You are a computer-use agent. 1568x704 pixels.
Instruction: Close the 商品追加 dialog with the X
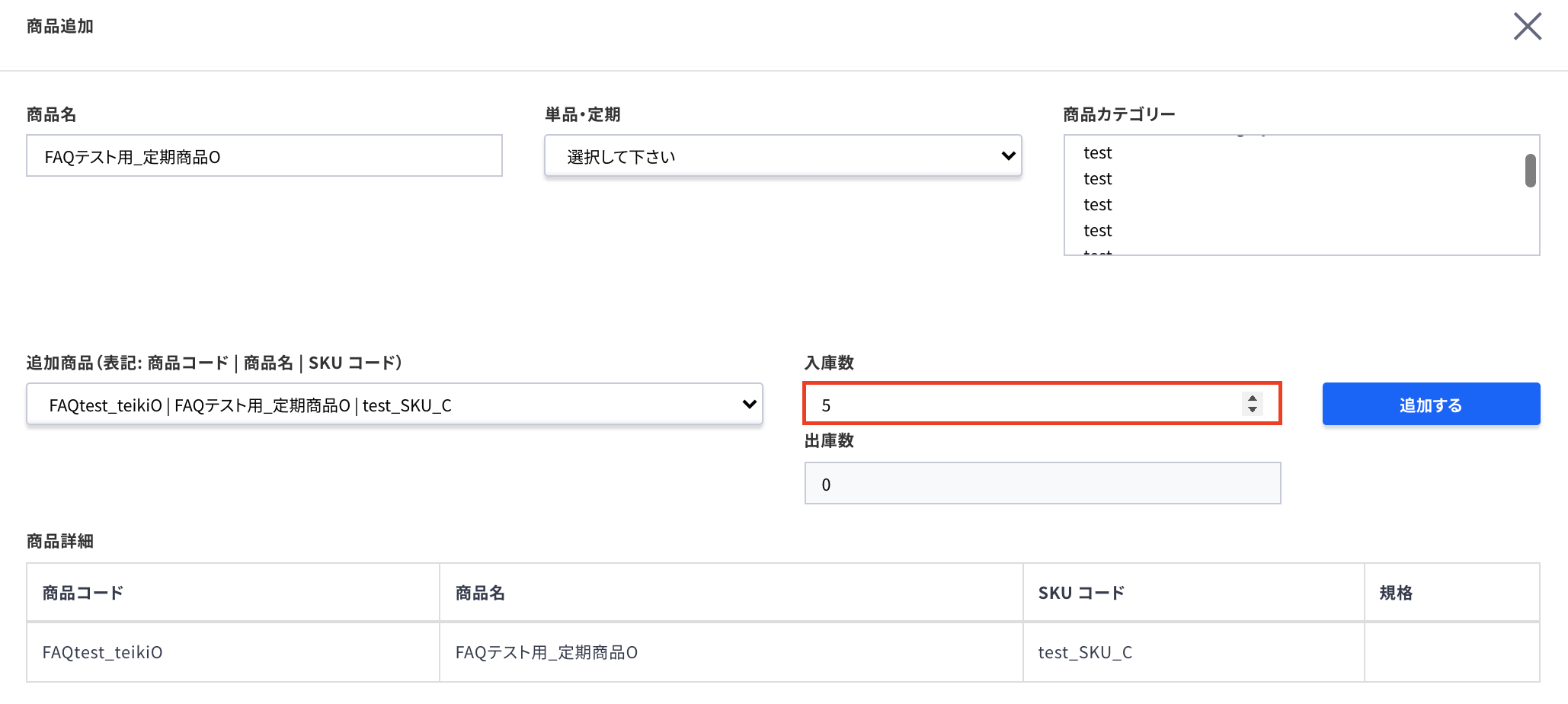tap(1527, 27)
